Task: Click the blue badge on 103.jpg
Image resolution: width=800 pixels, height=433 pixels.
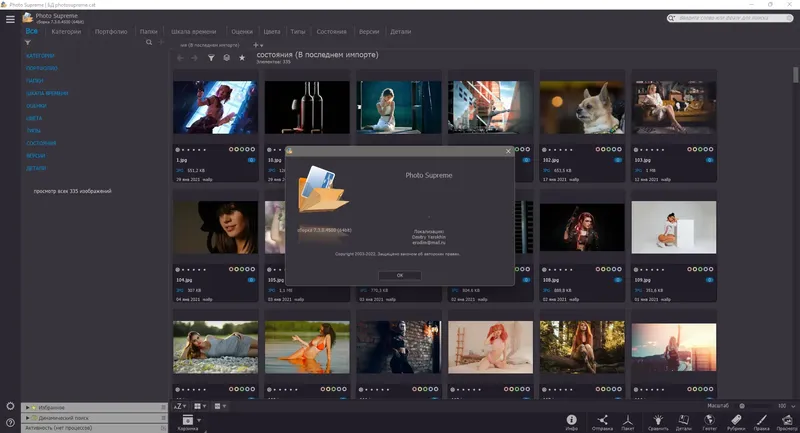Action: pos(710,160)
